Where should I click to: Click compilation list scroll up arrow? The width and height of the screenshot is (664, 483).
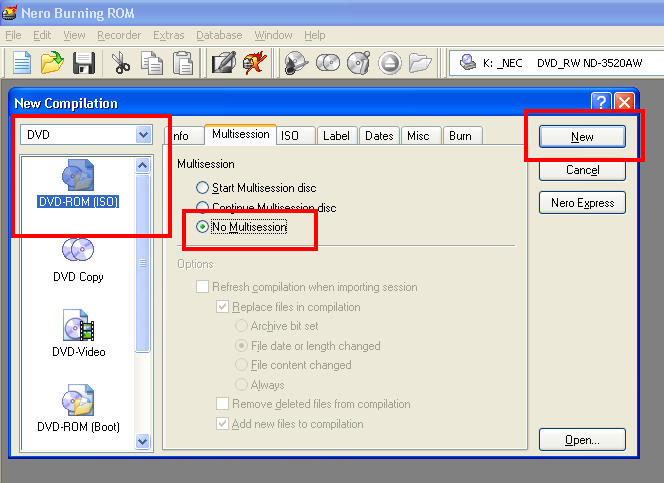click(x=143, y=165)
